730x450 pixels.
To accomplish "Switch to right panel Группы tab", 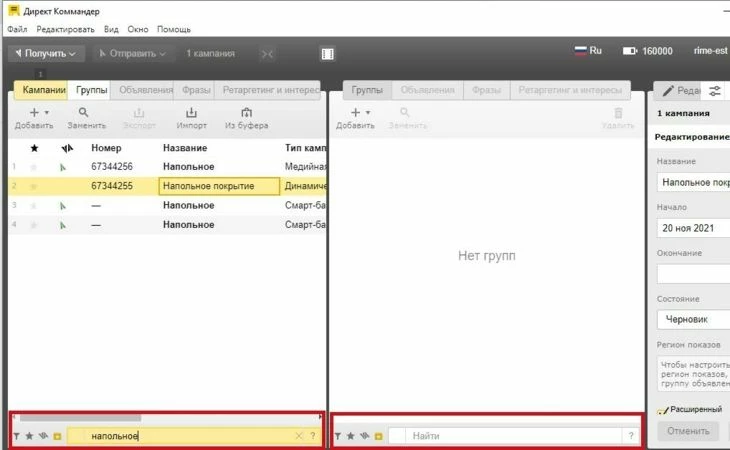I will tap(367, 90).
